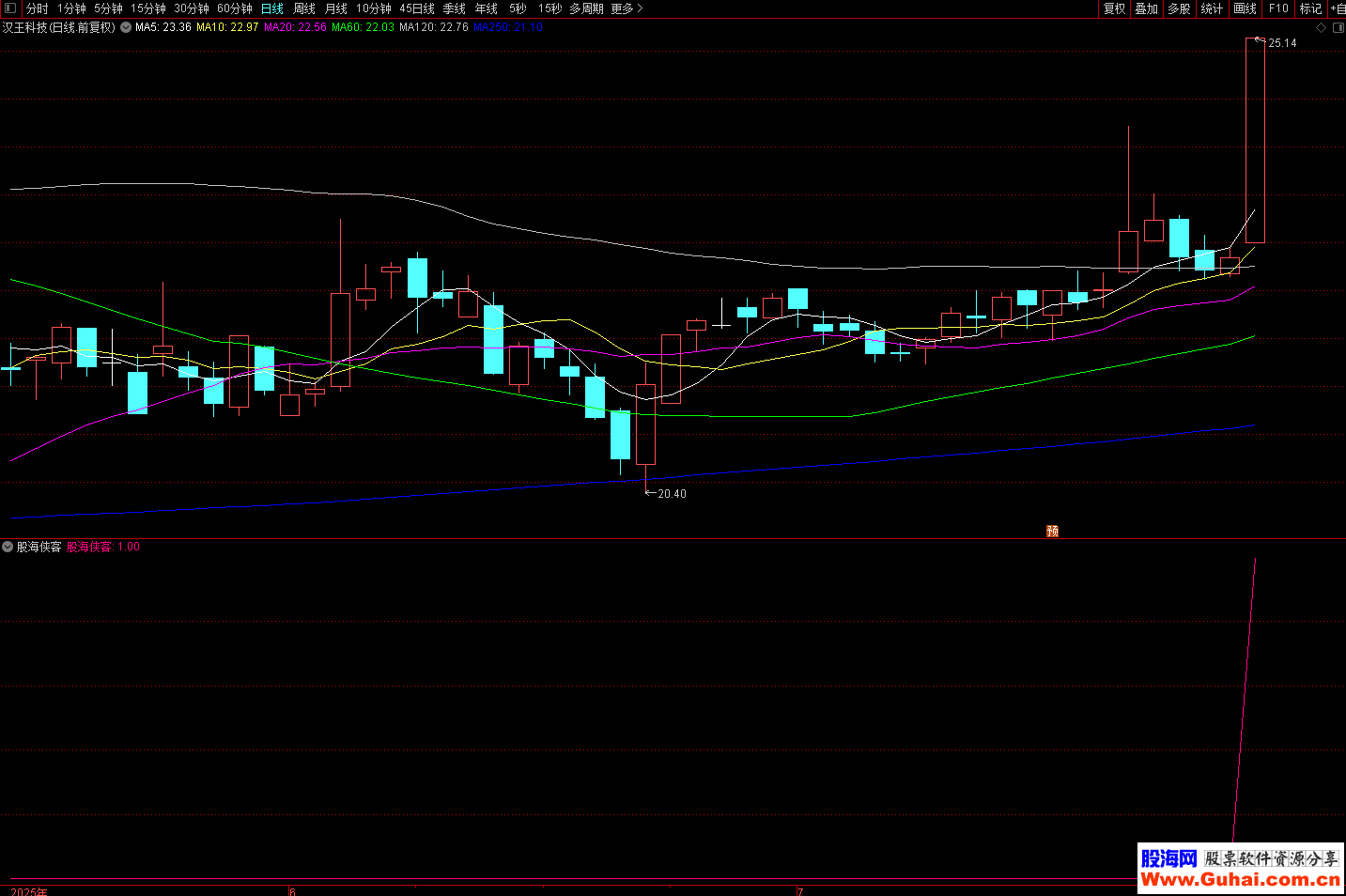Click the MA120: 22.76 label
1346x896 pixels.
tap(434, 27)
